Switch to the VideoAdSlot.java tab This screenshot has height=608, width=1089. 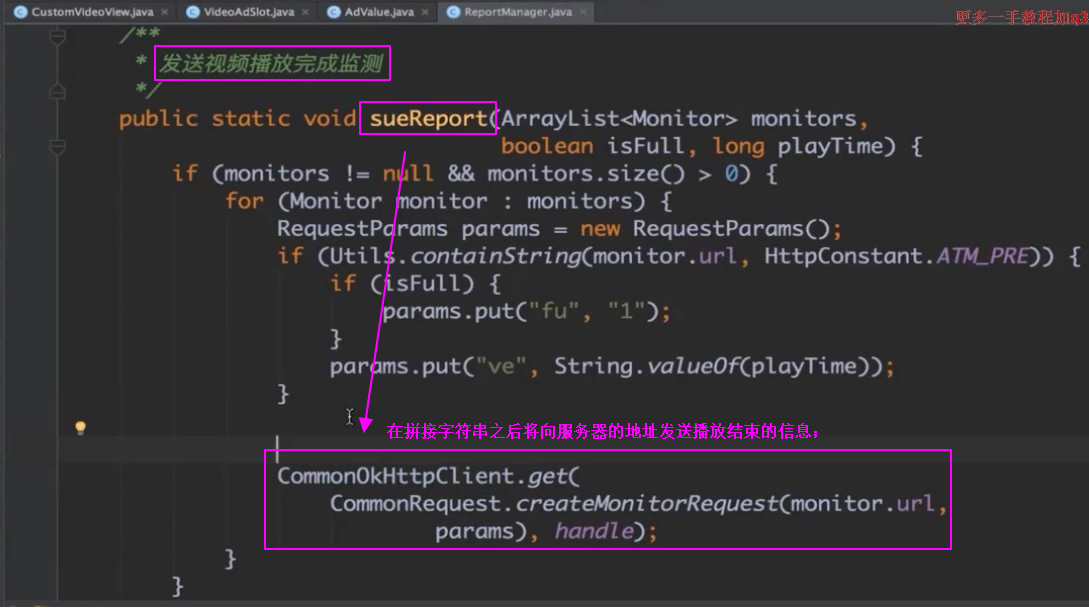[249, 12]
